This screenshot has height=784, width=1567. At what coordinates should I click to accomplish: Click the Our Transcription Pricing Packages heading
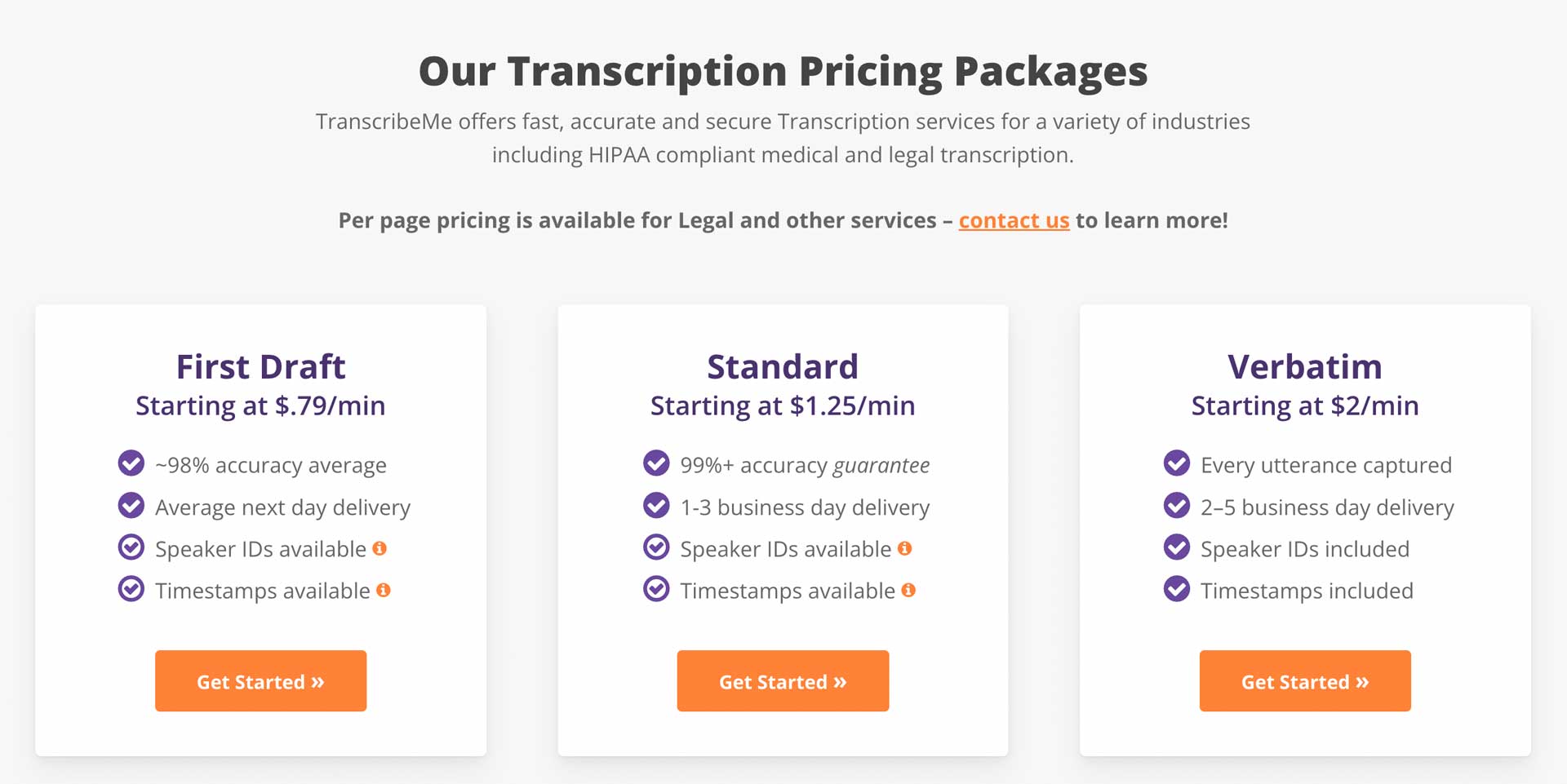pyautogui.click(x=783, y=71)
